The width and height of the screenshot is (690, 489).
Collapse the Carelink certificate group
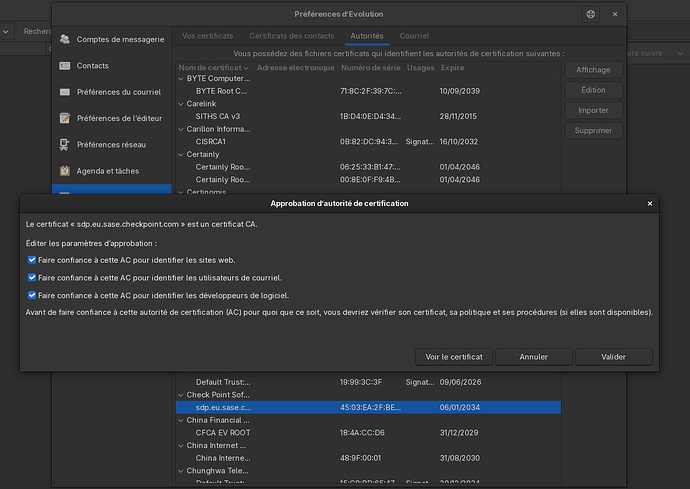[x=181, y=104]
